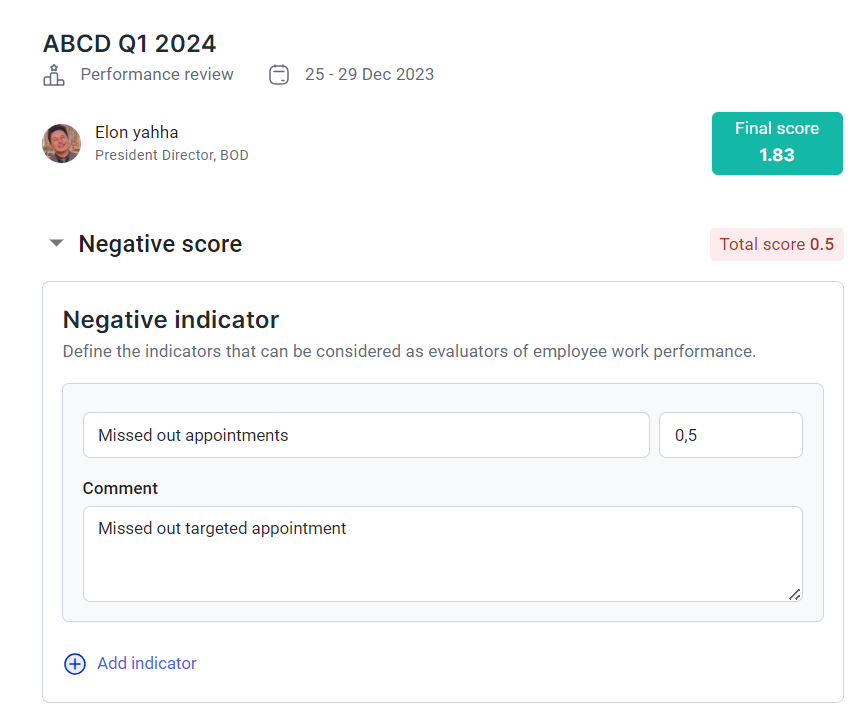Click the calendar icon beside the dates
The height and width of the screenshot is (718, 863).
click(279, 74)
